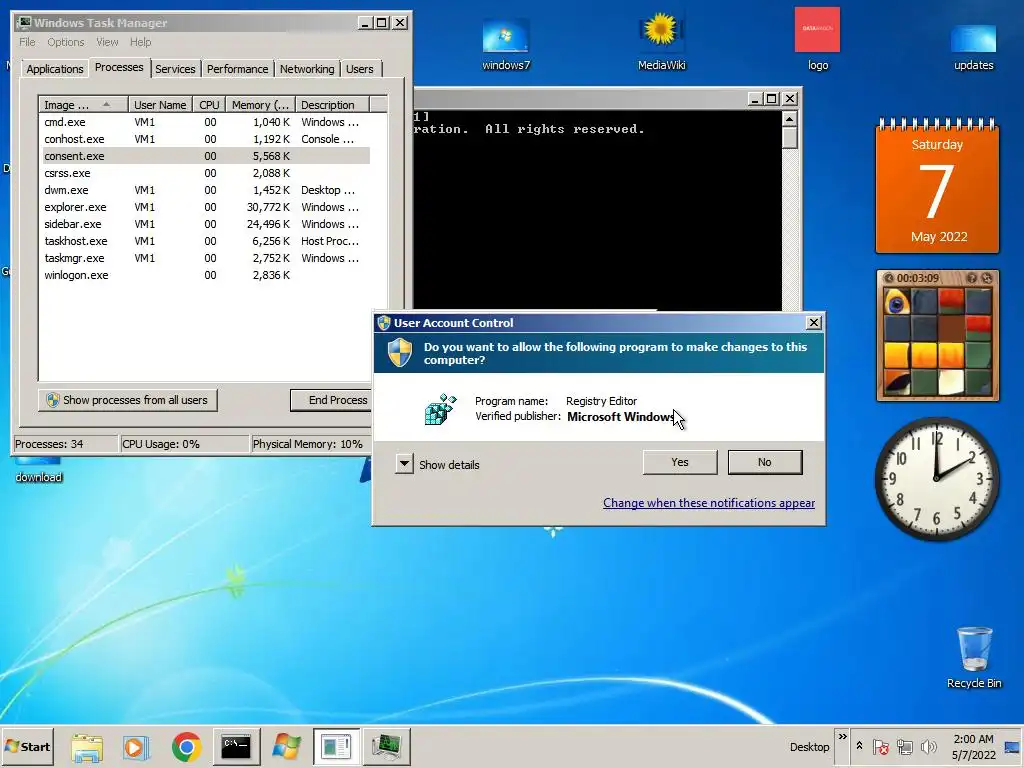Click the Start button on taskbar
The width and height of the screenshot is (1024, 768).
[x=27, y=746]
